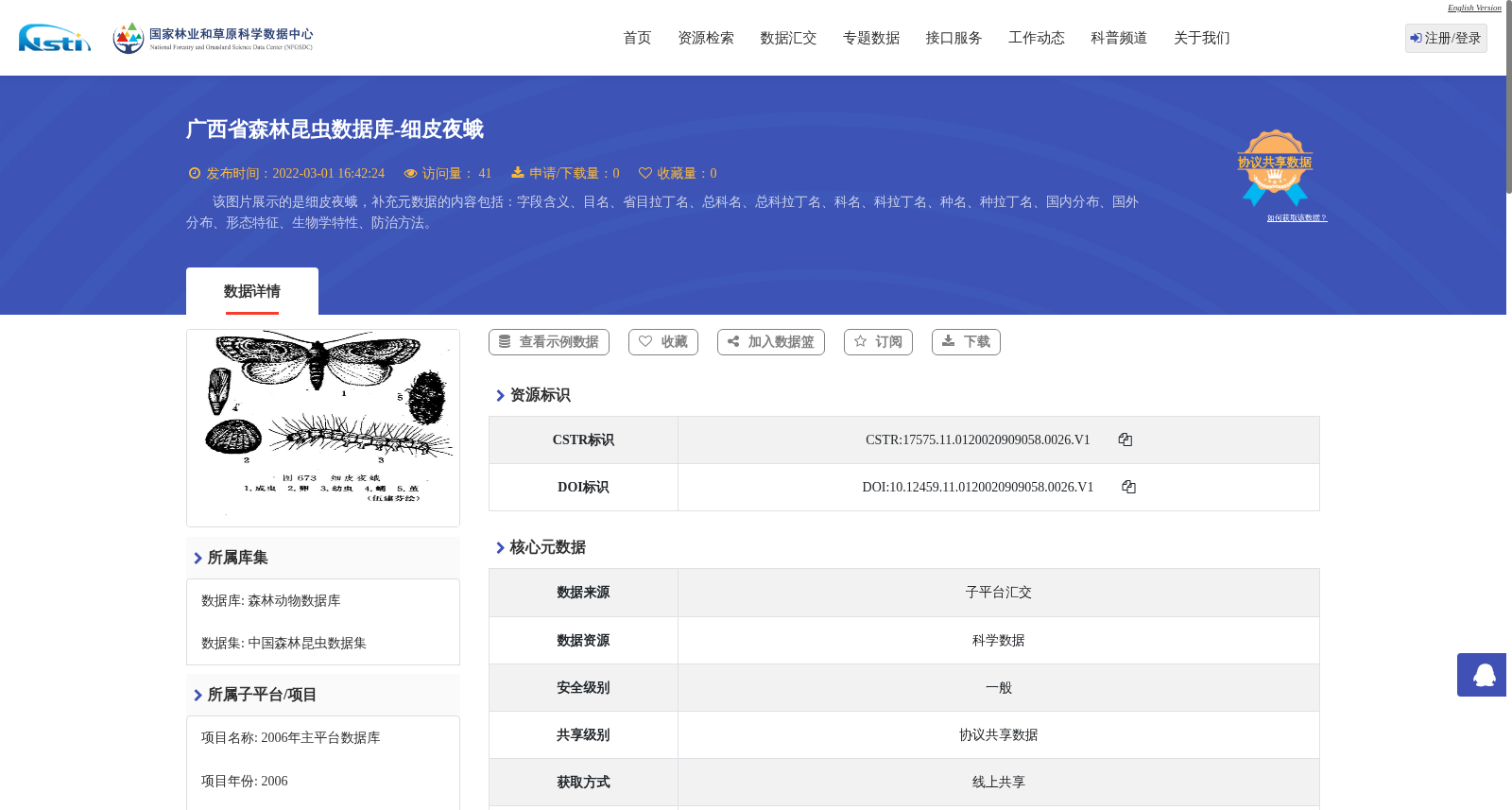This screenshot has width=1512, height=810.
Task: Open 资源检索 in the navigation
Action: [706, 38]
